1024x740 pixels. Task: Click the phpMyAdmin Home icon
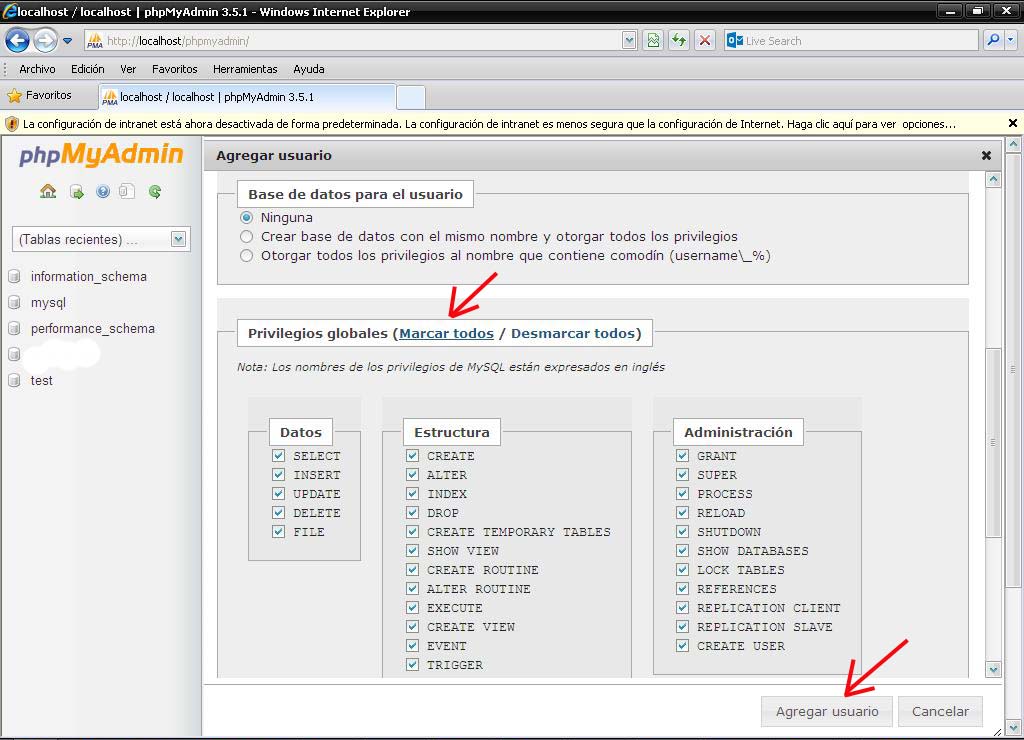48,191
